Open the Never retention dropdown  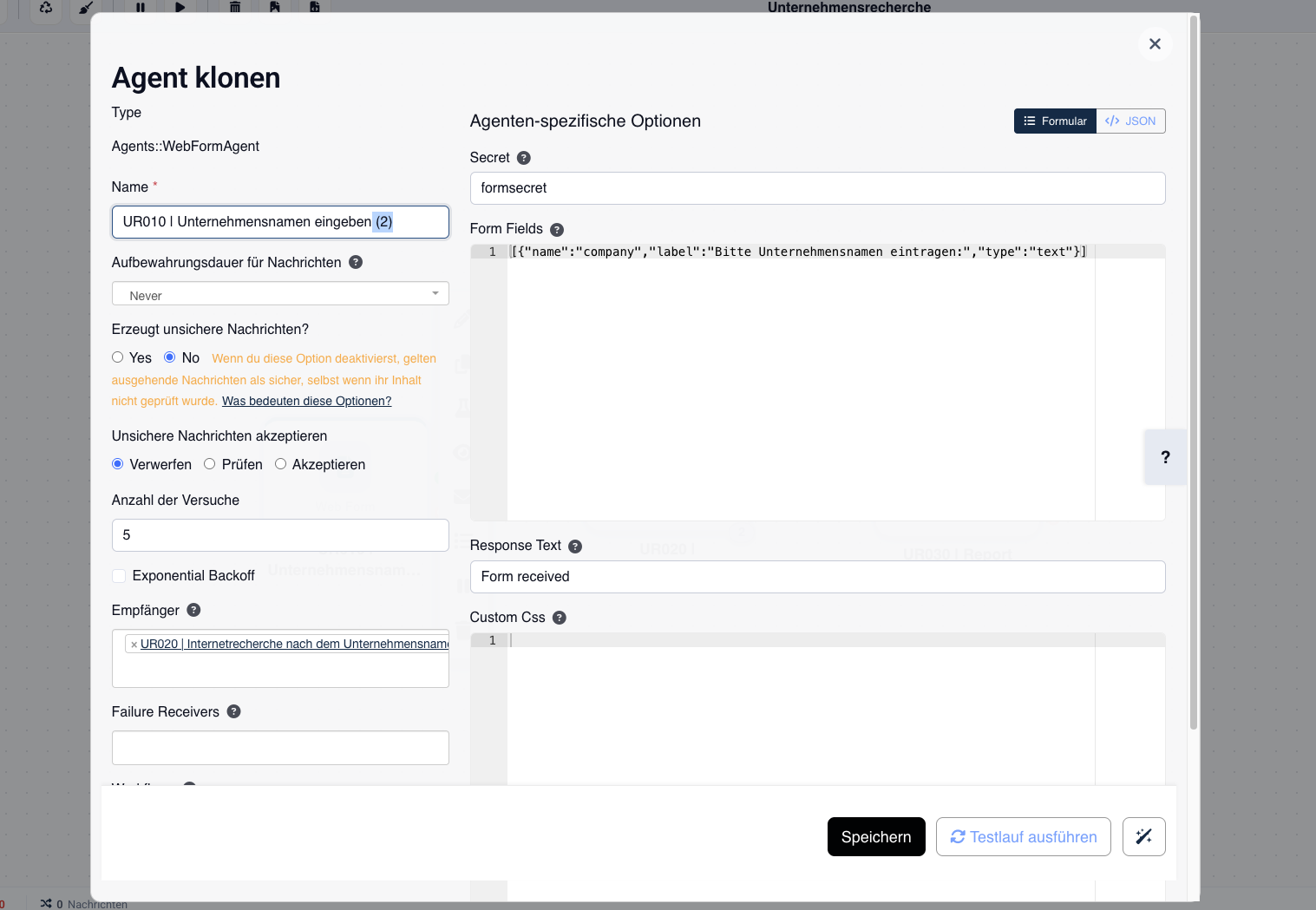pyautogui.click(x=280, y=294)
